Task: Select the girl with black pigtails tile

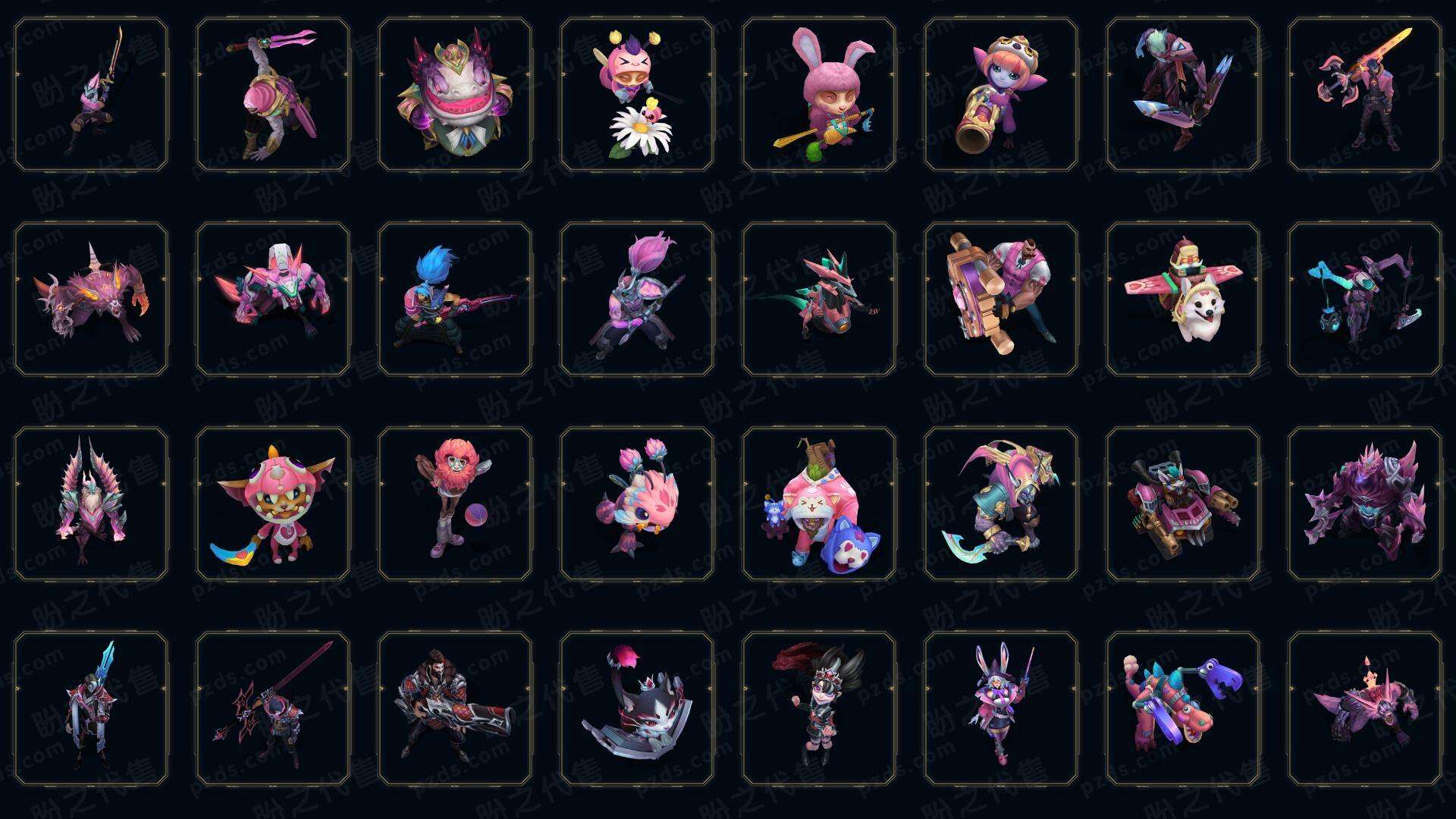Action: [819, 708]
